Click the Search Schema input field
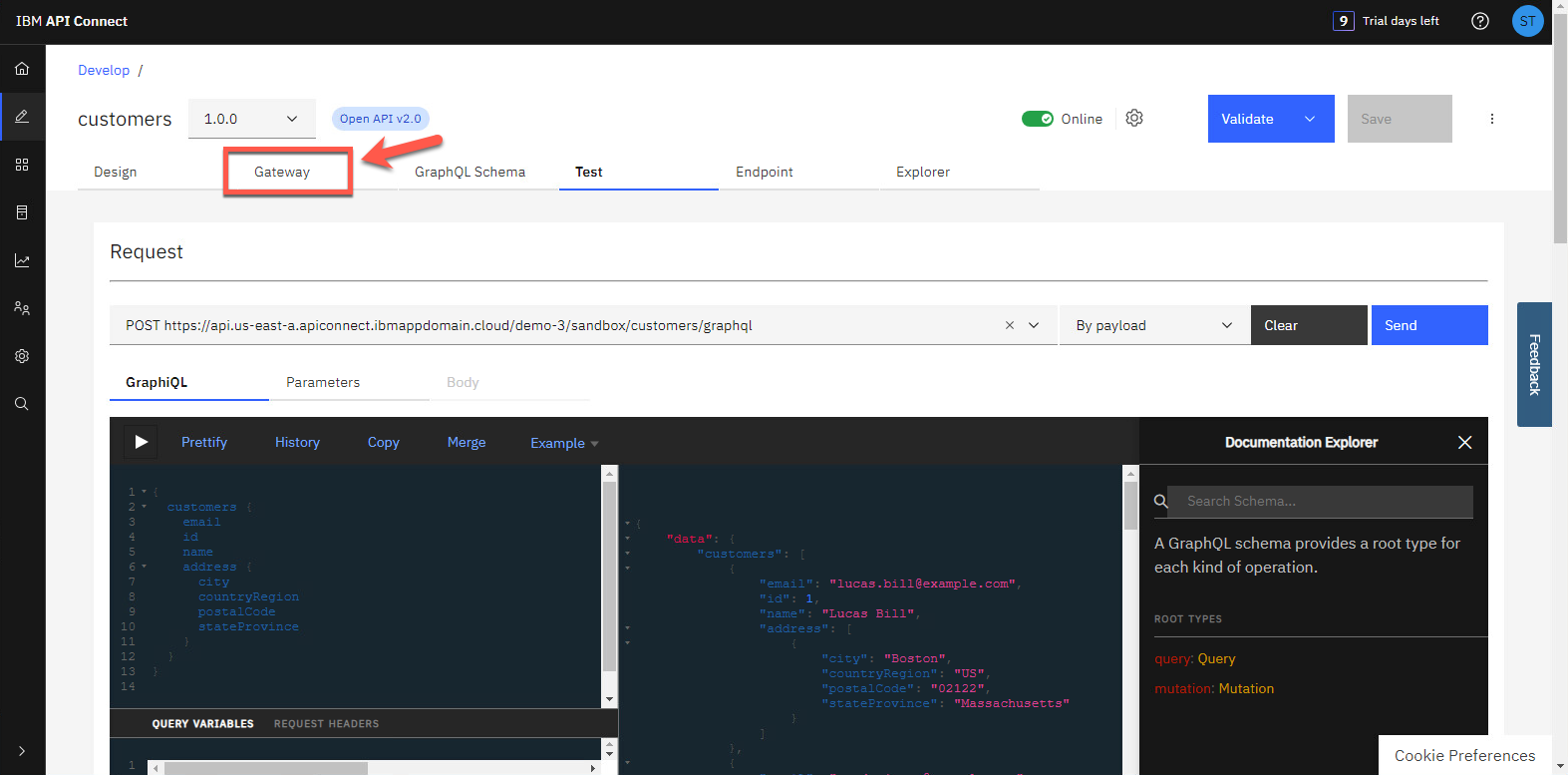The image size is (1568, 775). click(1319, 502)
